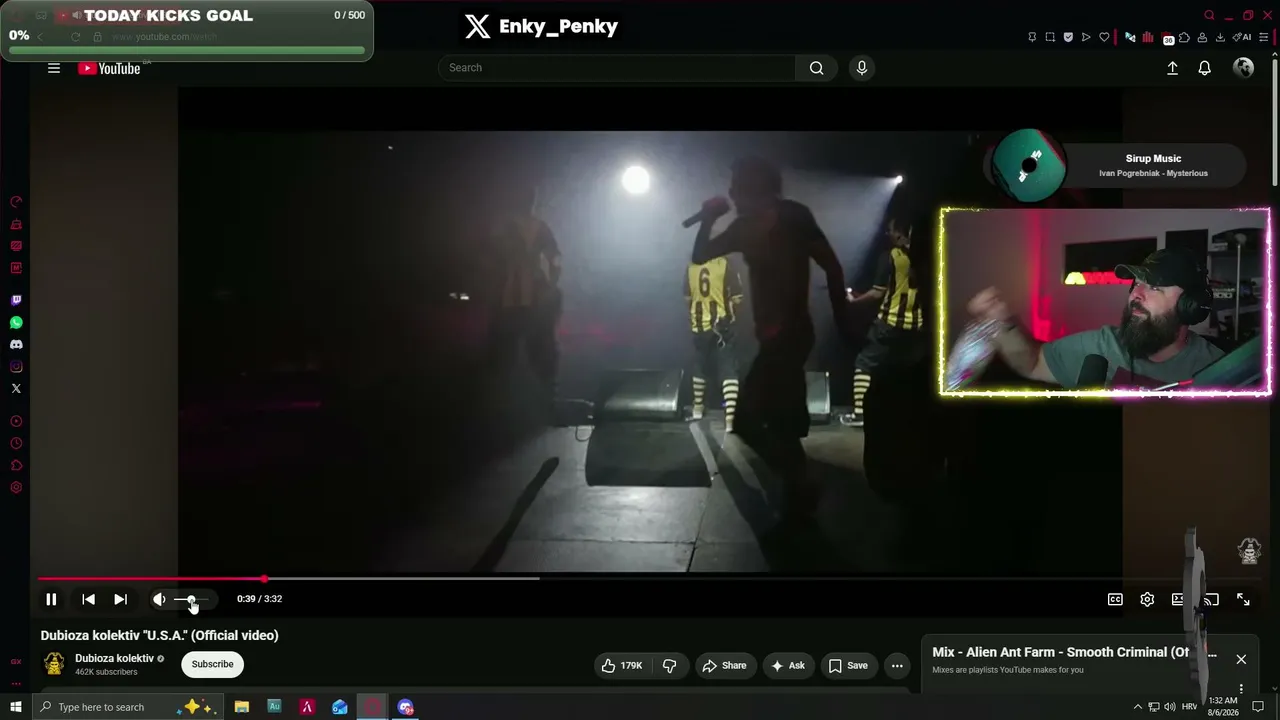Open the video player settings gear

(1147, 599)
